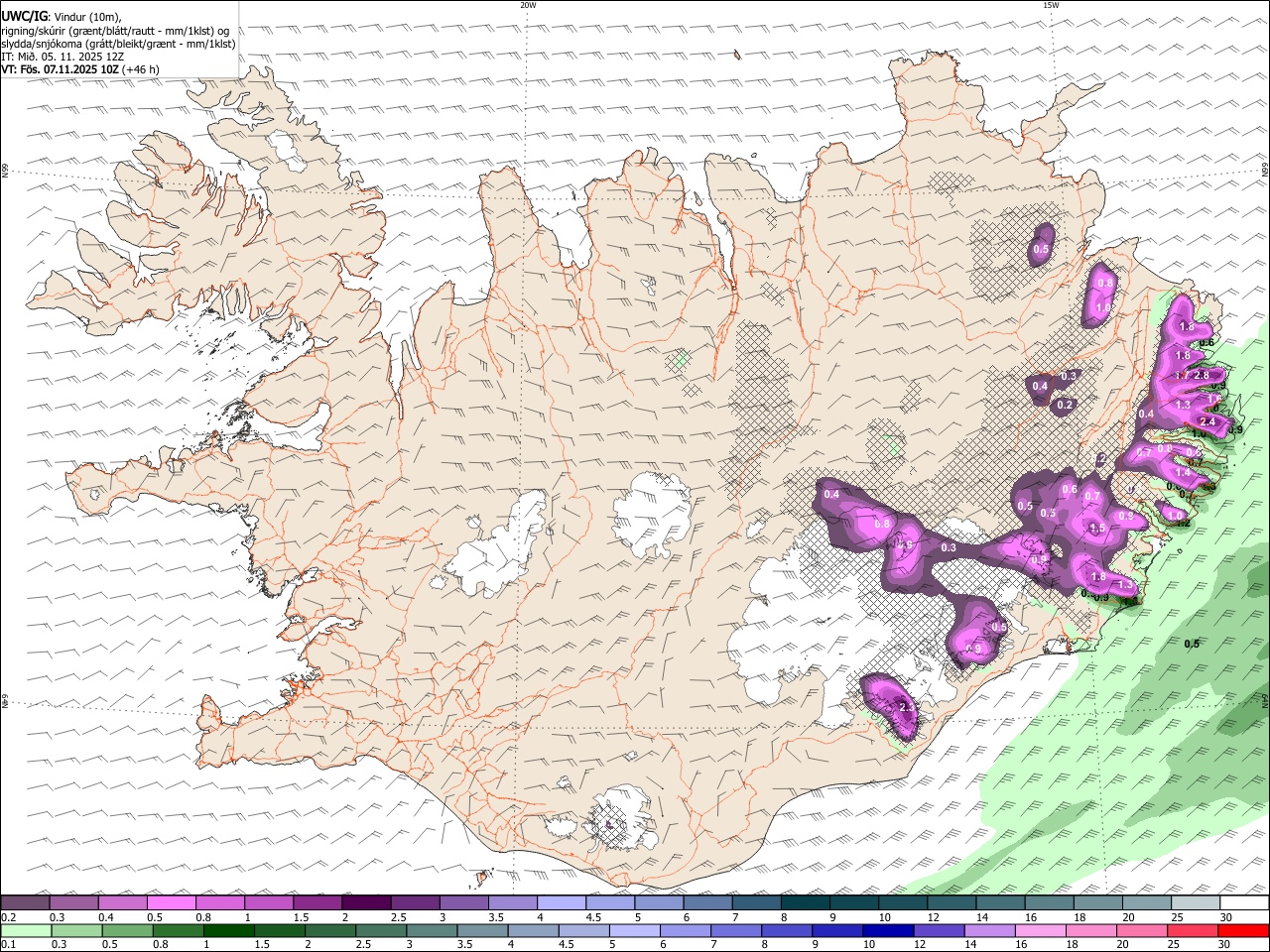Viewport: 1270px width, 952px height.
Task: Click the 2.4 precipitation value on east coast
Action: coord(1207,421)
